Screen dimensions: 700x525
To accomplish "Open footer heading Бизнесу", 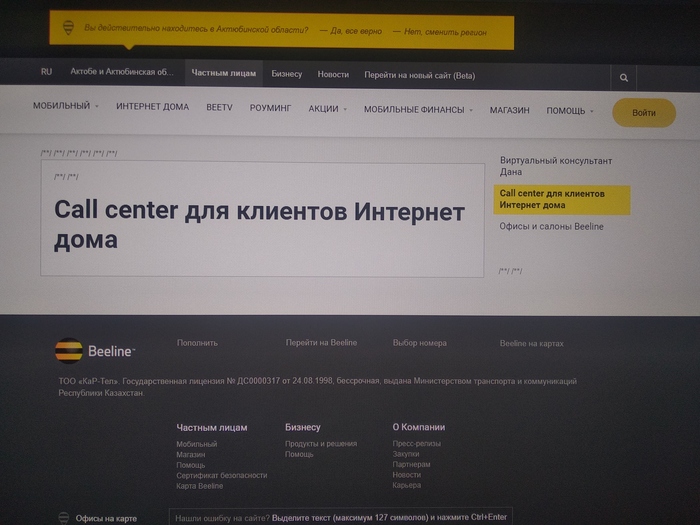I will click(x=303, y=427).
